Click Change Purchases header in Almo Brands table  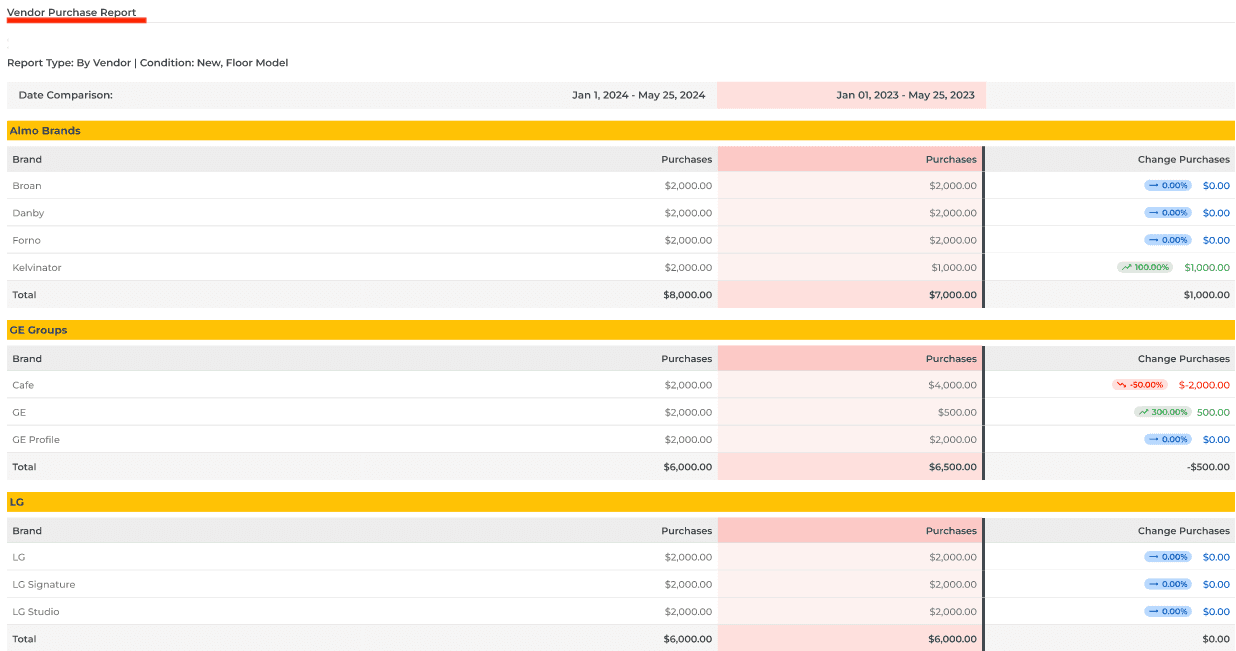1184,159
